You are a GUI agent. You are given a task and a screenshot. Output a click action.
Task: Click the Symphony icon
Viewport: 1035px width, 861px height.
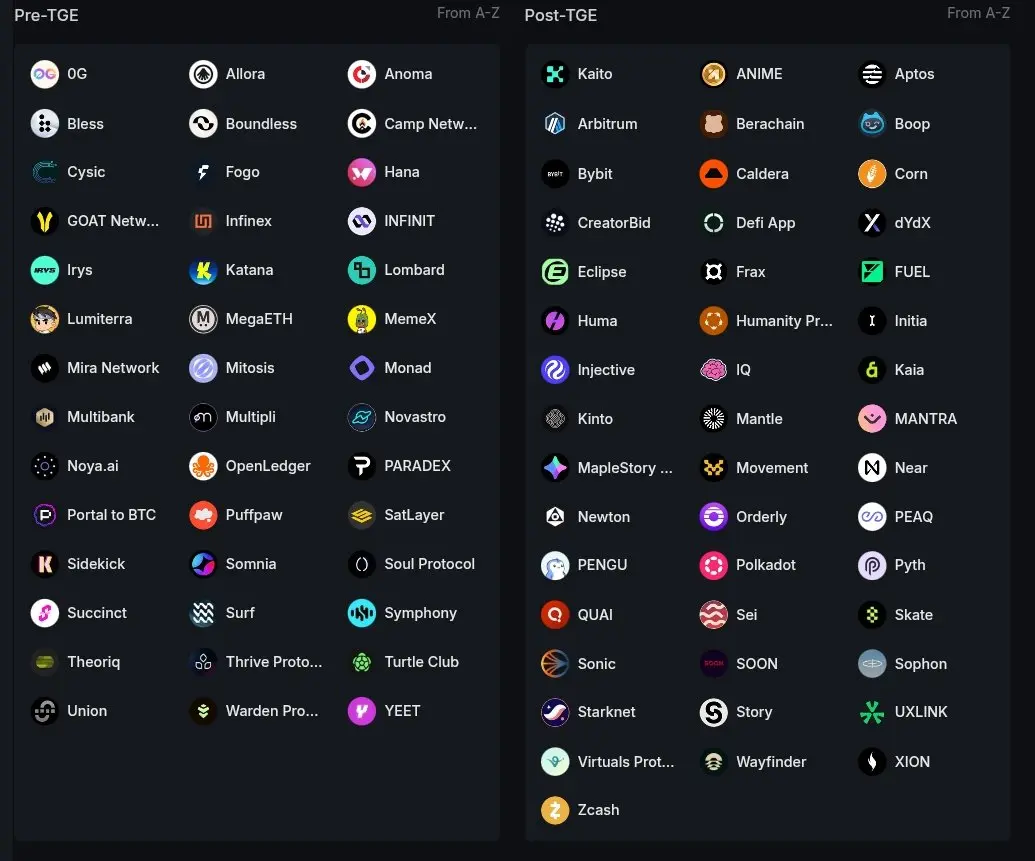(362, 613)
